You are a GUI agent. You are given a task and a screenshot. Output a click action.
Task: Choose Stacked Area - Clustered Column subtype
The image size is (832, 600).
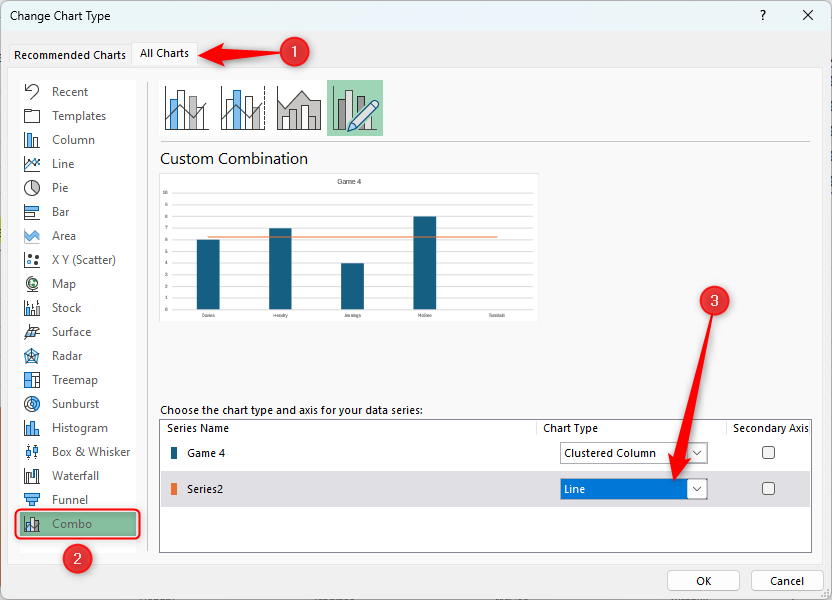299,108
